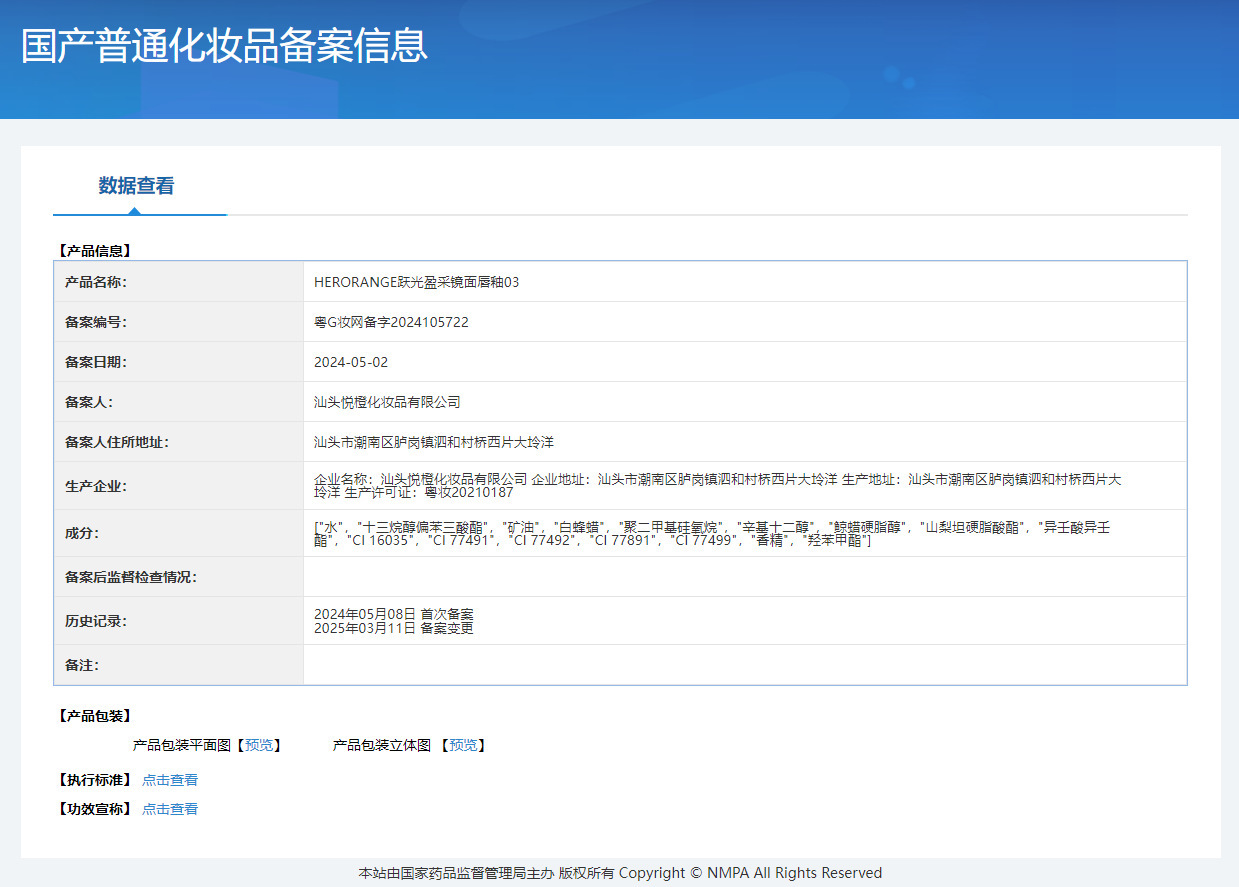Click the NMPA copyright footer text
The height and width of the screenshot is (887, 1239).
(x=620, y=873)
